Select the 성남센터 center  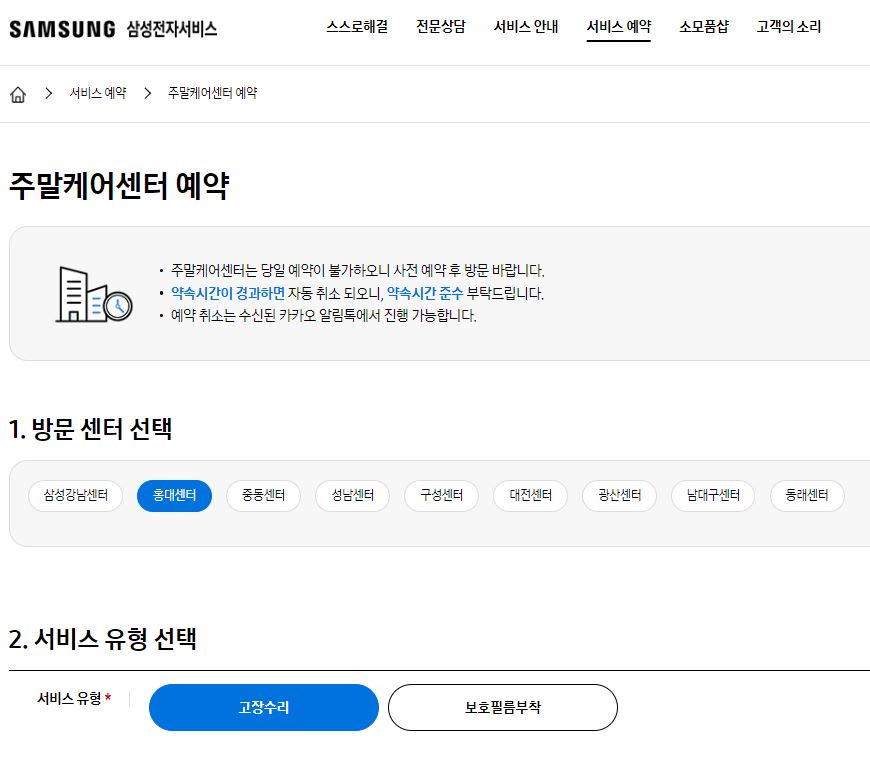click(x=352, y=495)
